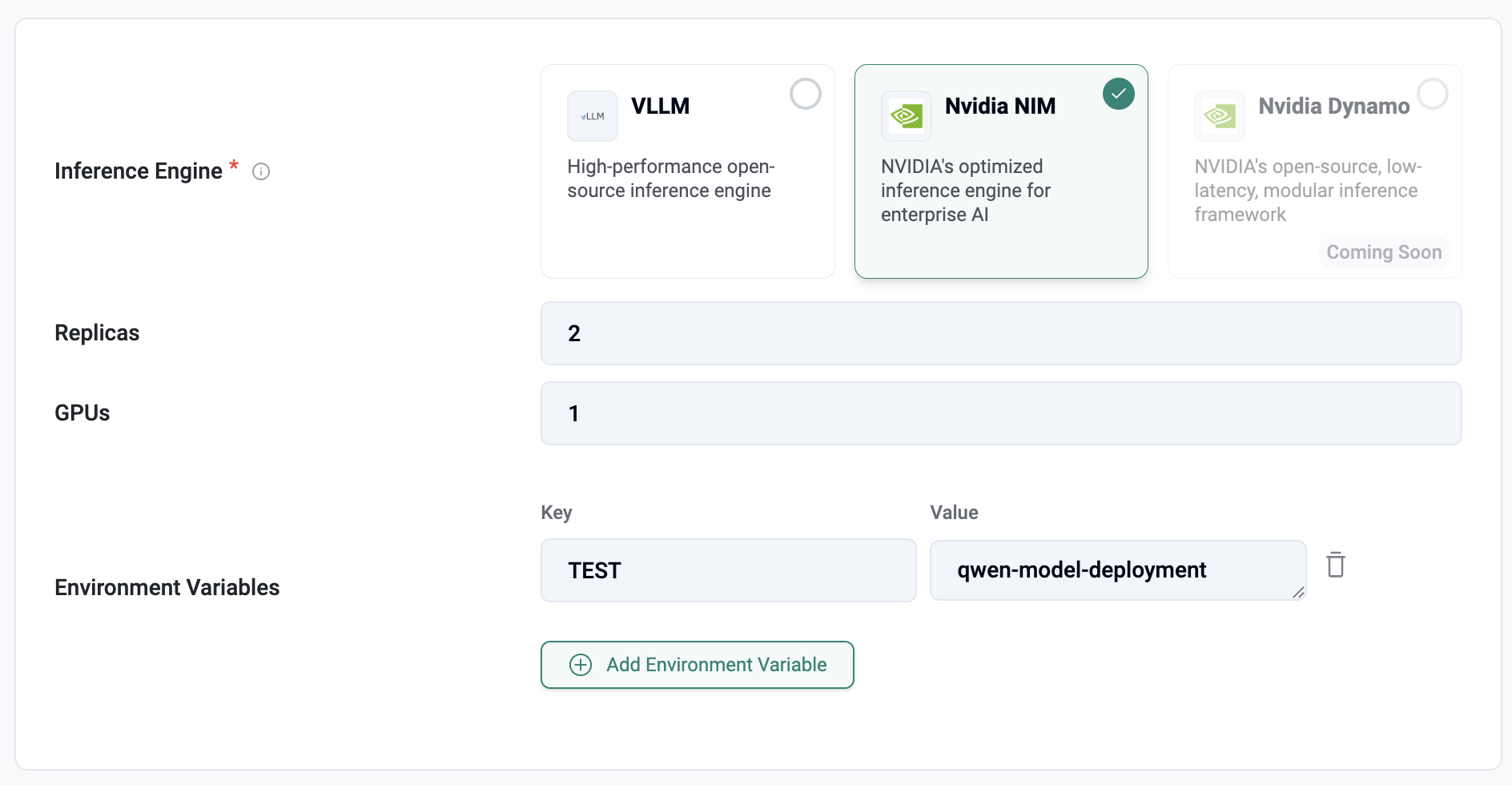The width and height of the screenshot is (1512, 785).
Task: Delete the TEST environment variable row
Action: tap(1335, 565)
